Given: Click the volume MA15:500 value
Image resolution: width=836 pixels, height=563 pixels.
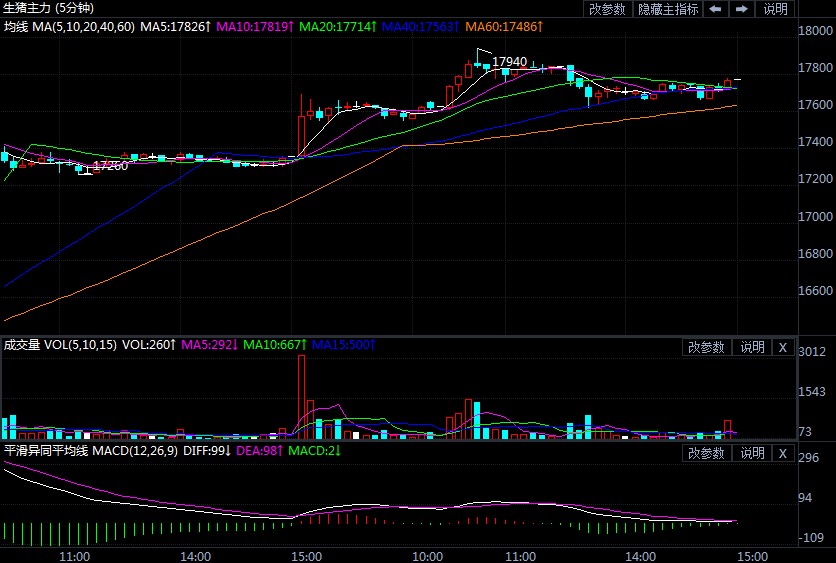Looking at the screenshot, I should (x=343, y=345).
